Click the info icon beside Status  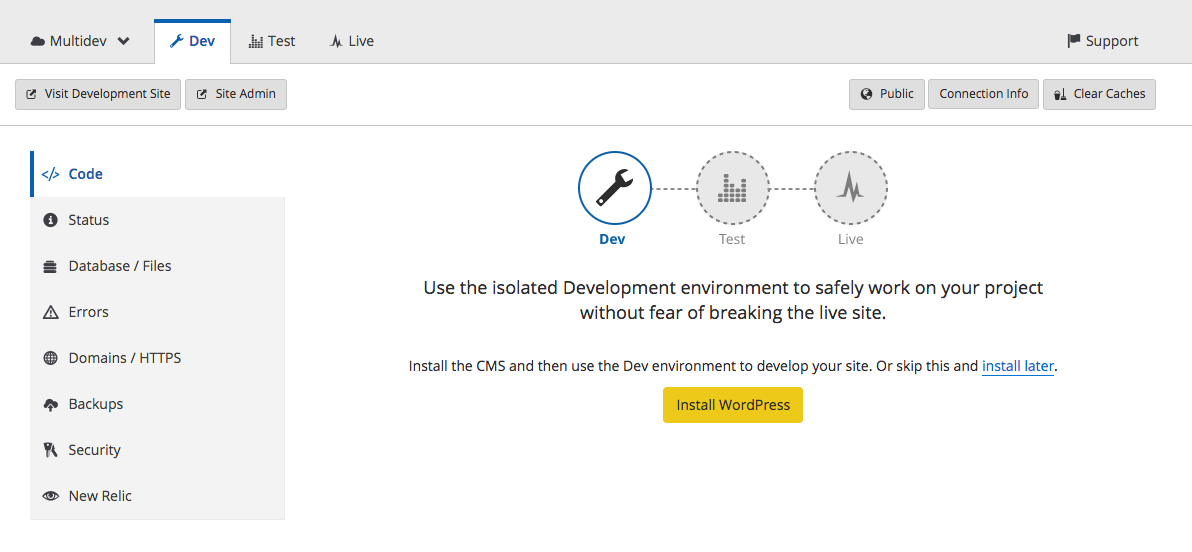[51, 220]
